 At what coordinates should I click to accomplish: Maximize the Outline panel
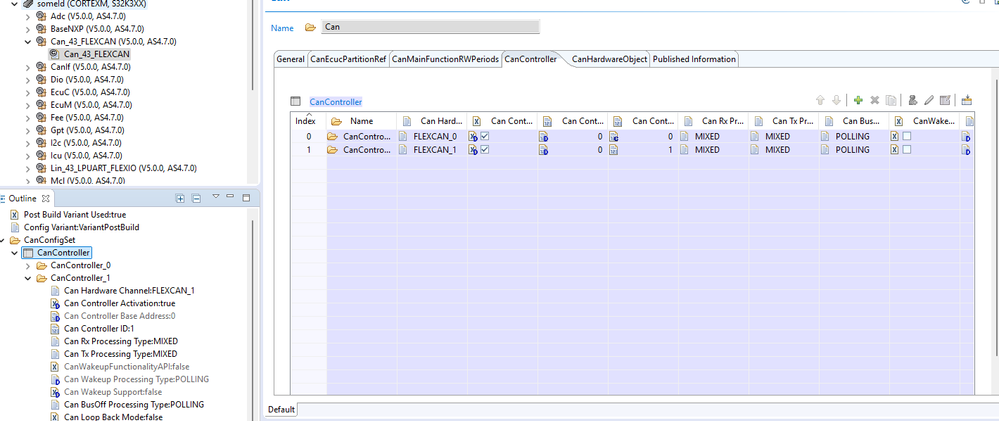246,197
